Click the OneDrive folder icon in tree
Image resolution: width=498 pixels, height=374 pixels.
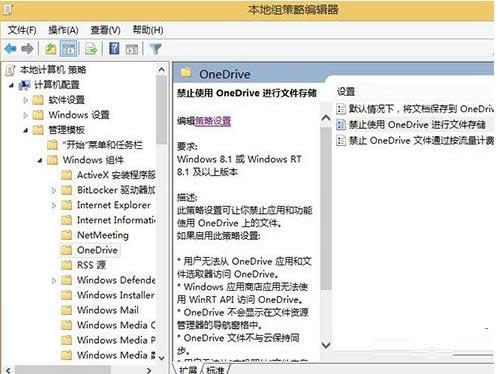[x=67, y=250]
